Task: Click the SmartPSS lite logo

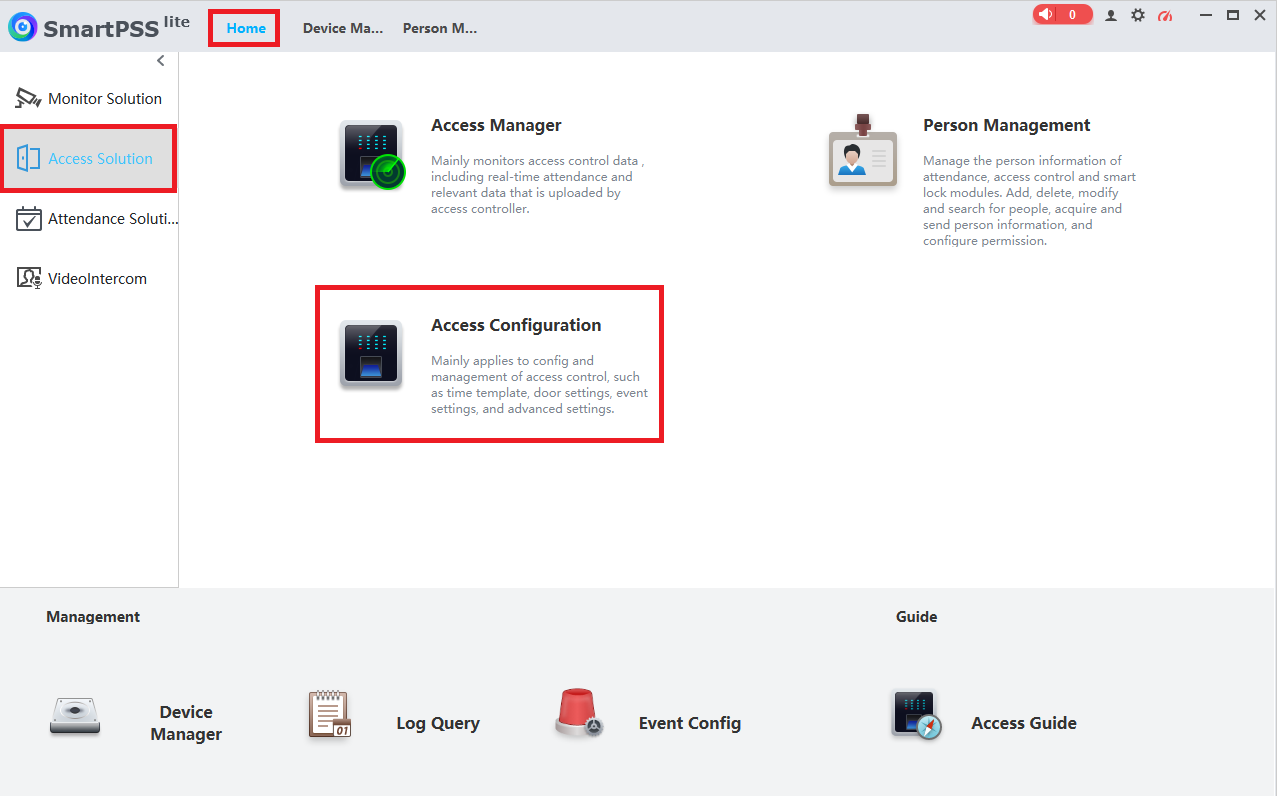Action: [x=98, y=27]
